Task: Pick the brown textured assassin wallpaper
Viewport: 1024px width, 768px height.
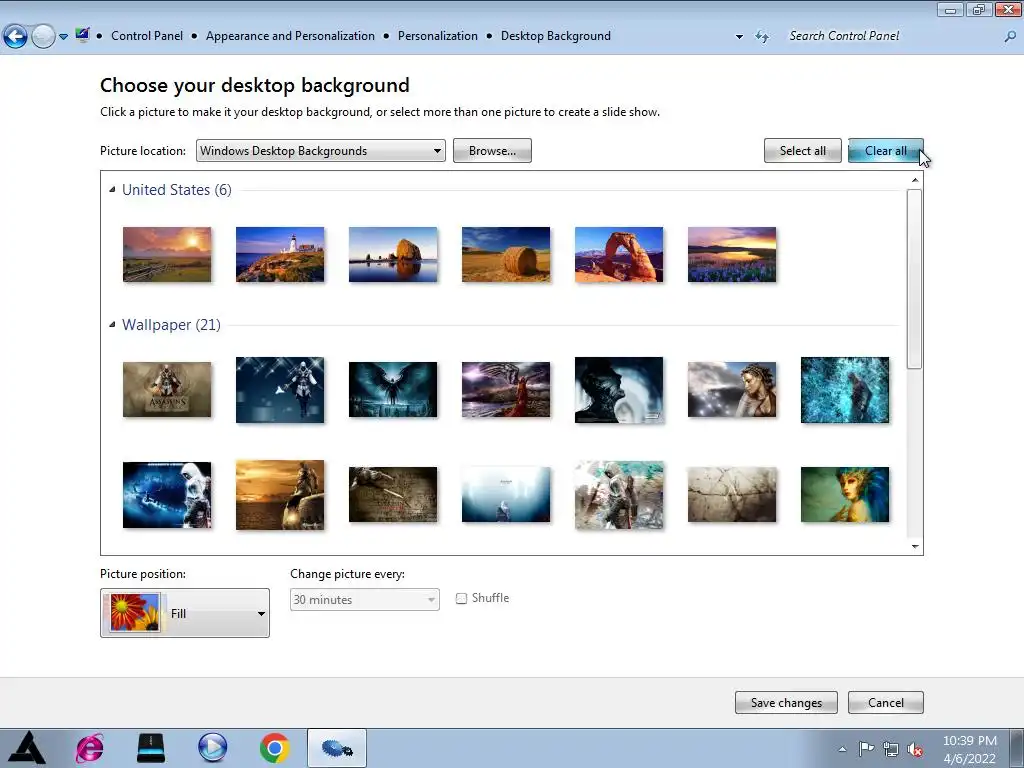Action: (x=393, y=495)
